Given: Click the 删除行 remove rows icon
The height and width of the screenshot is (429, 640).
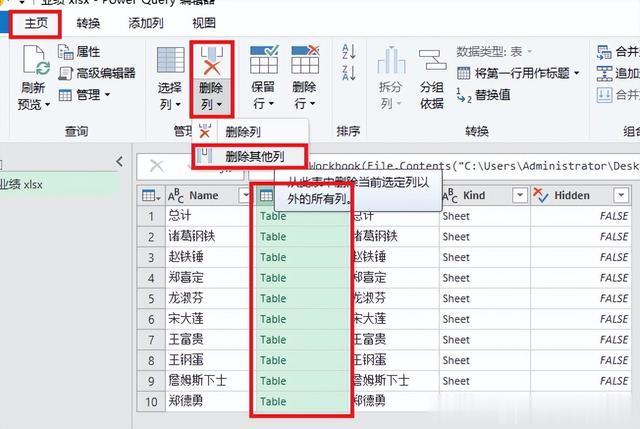Looking at the screenshot, I should click(305, 60).
